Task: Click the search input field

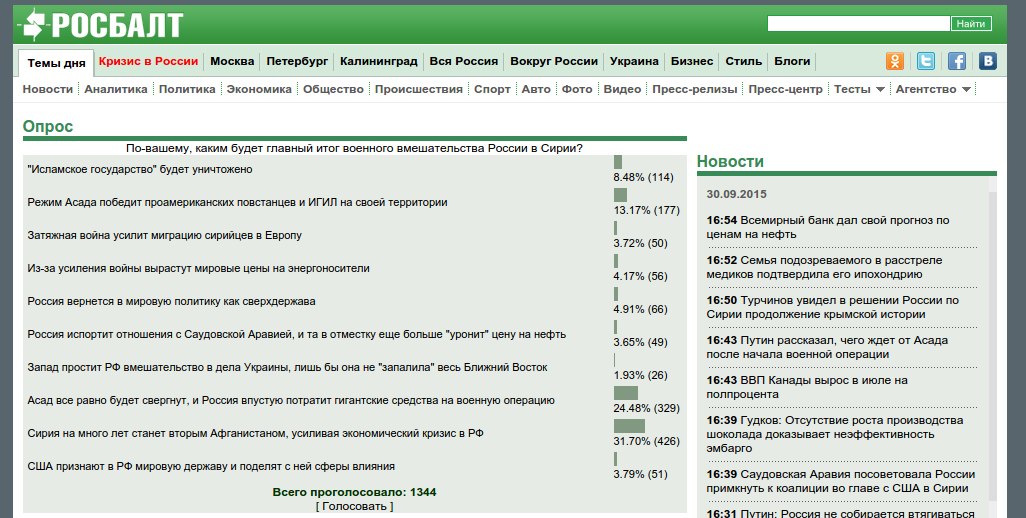Action: click(x=858, y=24)
